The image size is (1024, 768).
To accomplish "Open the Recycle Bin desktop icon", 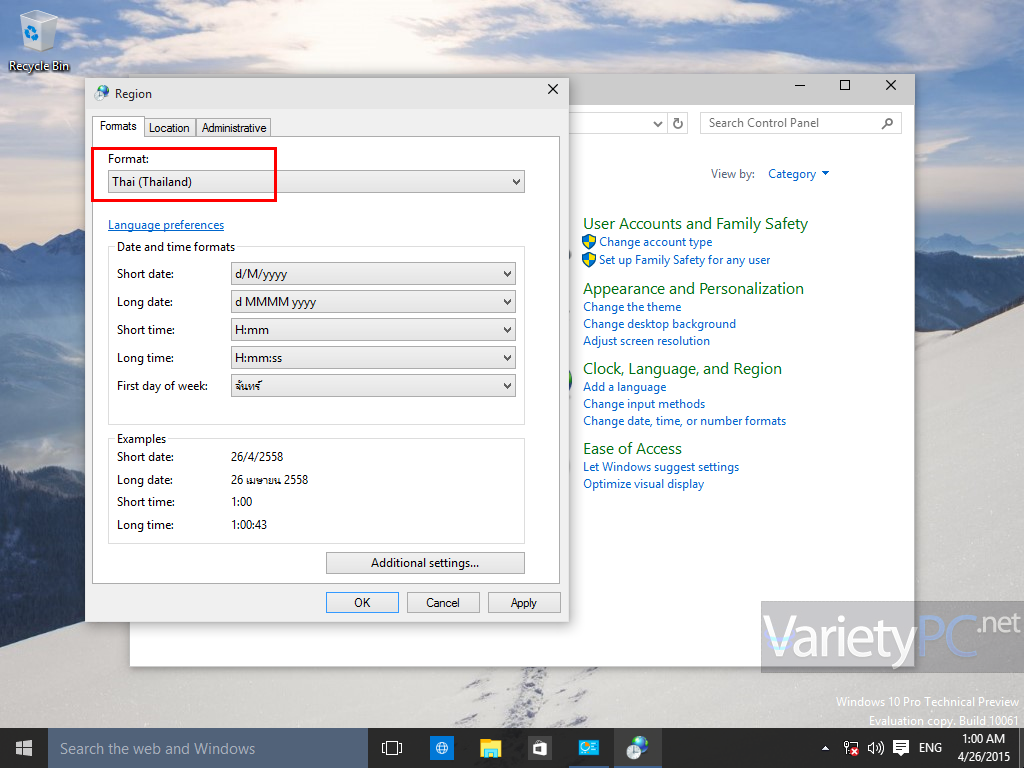I will tap(38, 42).
